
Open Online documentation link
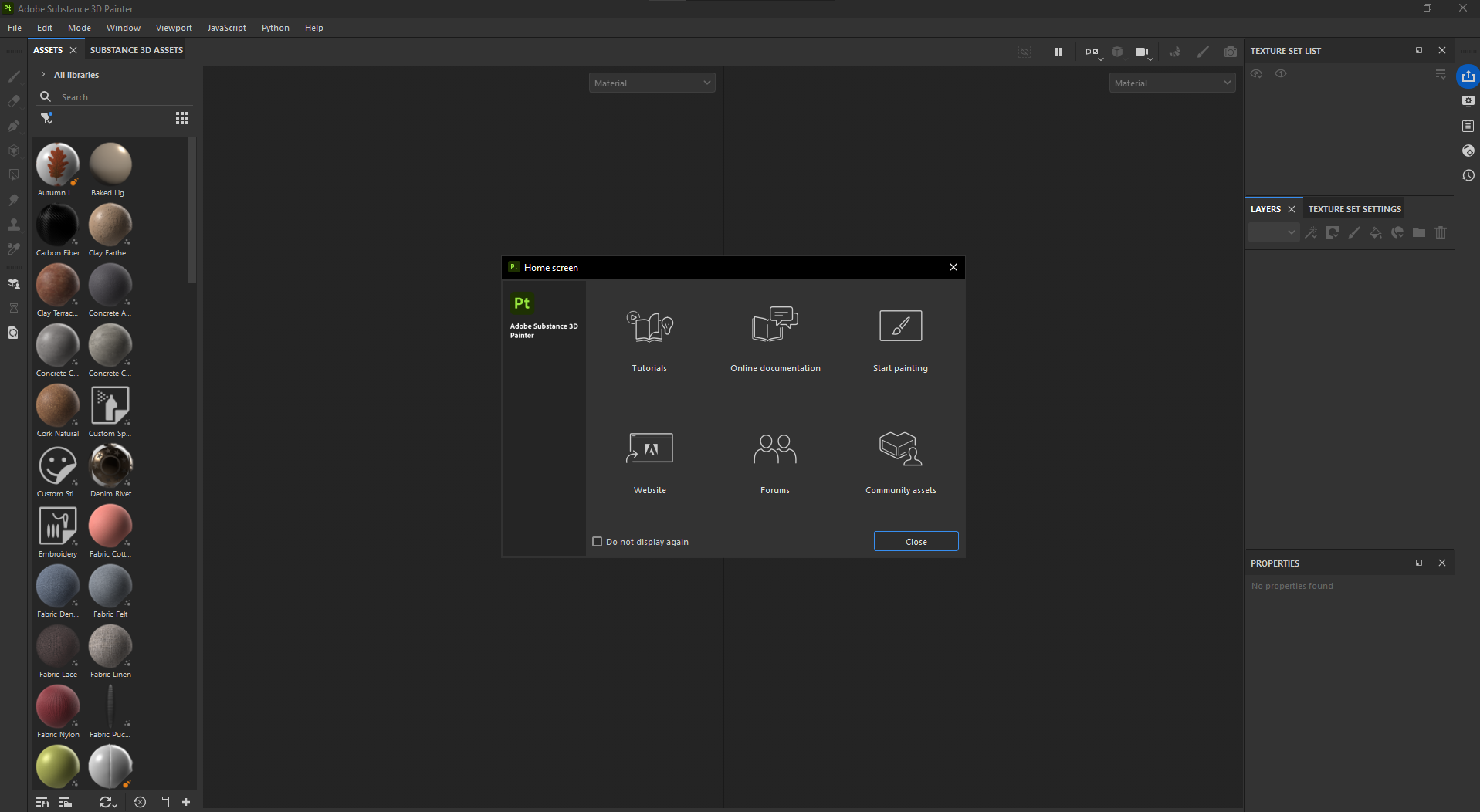[775, 340]
